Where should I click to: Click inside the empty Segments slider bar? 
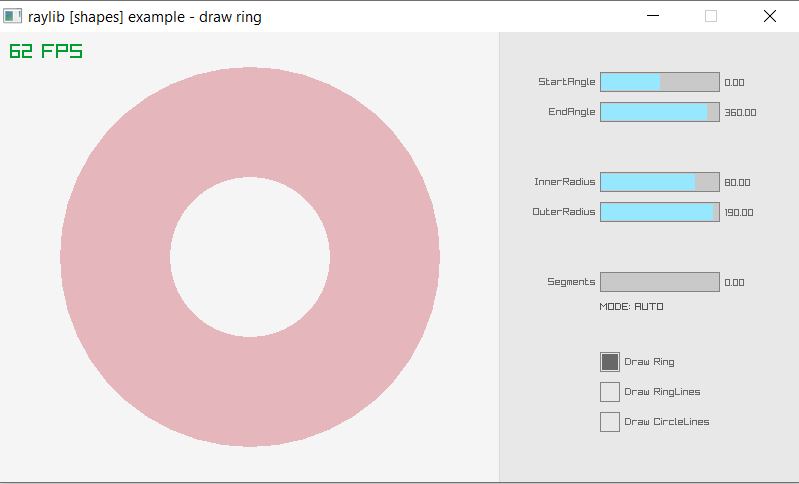pyautogui.click(x=659, y=282)
